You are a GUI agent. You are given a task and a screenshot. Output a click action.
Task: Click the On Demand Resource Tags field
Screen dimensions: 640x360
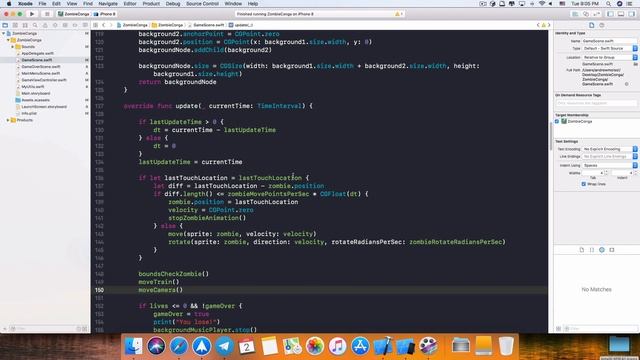[x=596, y=103]
